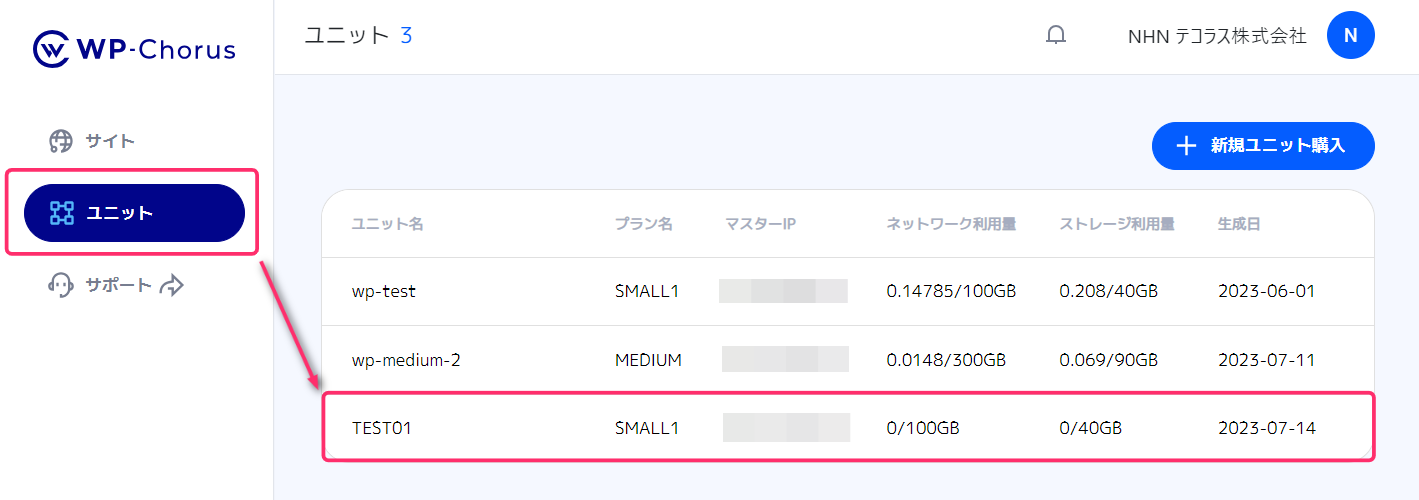Open the サイト menu item
The width and height of the screenshot is (1419, 500).
click(110, 141)
